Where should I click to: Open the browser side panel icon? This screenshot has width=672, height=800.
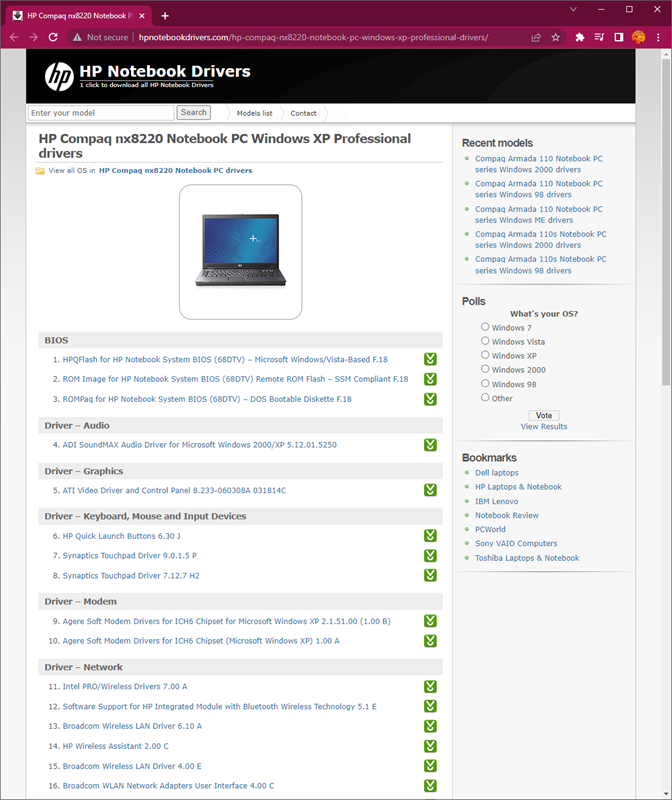tap(618, 37)
